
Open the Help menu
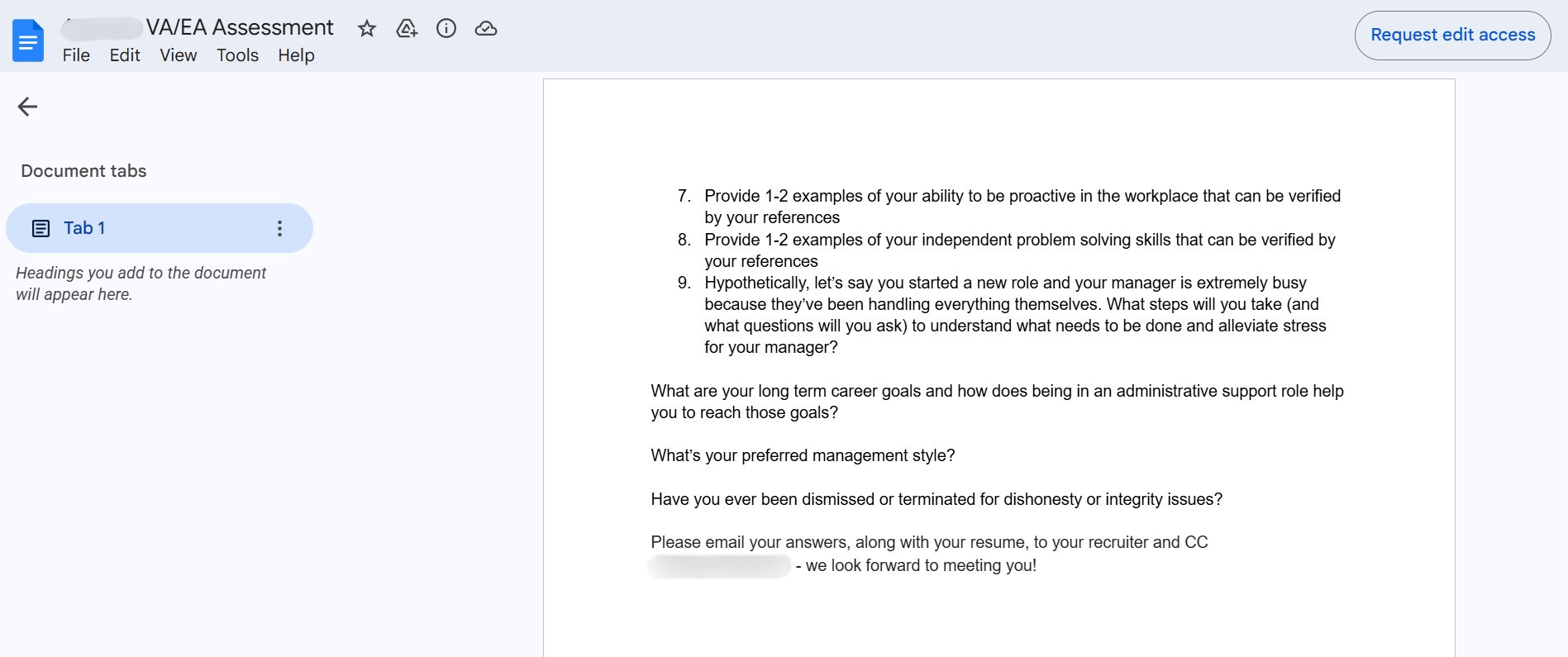point(296,55)
